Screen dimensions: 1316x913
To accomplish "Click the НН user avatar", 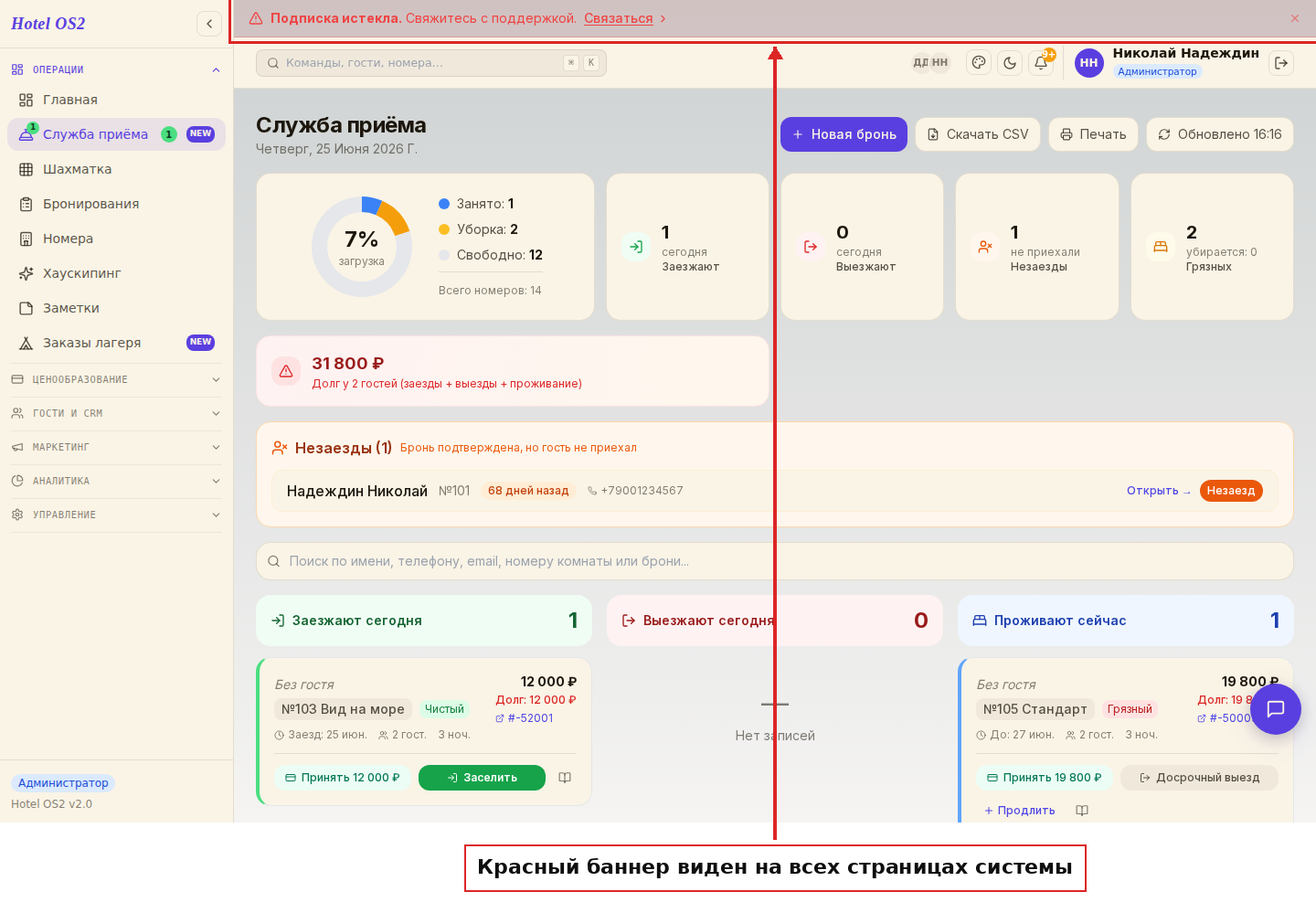I will point(1088,63).
